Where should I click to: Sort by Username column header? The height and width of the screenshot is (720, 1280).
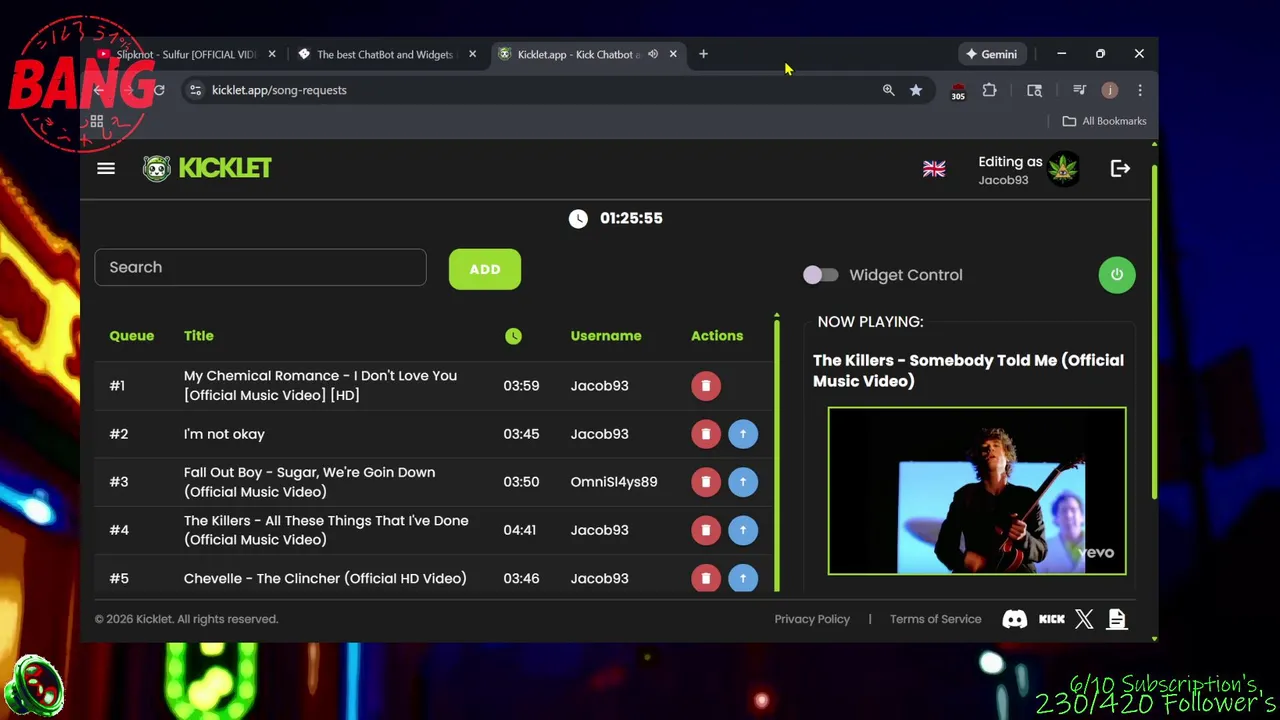pyautogui.click(x=606, y=336)
